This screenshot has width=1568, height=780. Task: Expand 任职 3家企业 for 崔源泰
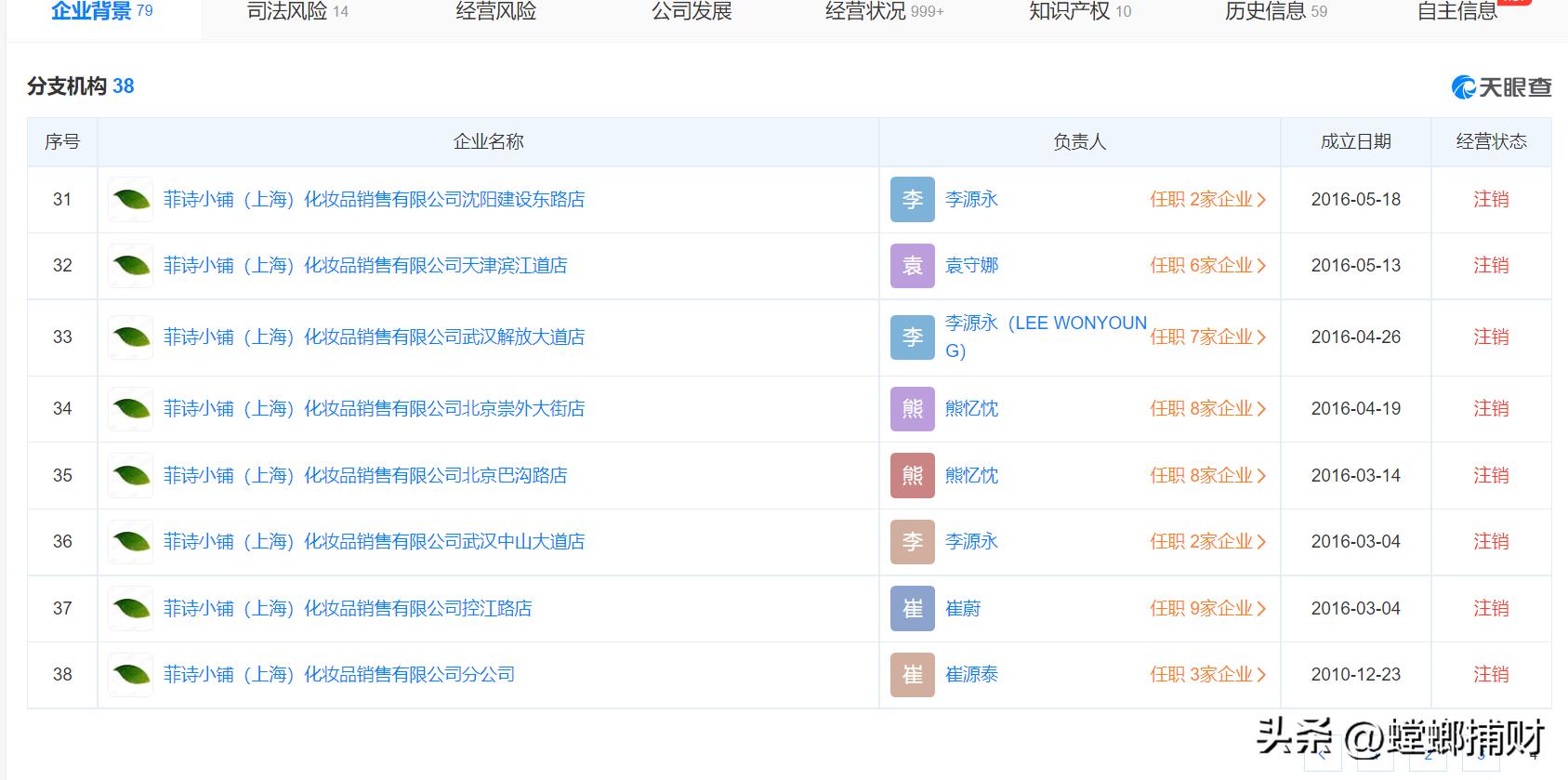click(x=1207, y=675)
